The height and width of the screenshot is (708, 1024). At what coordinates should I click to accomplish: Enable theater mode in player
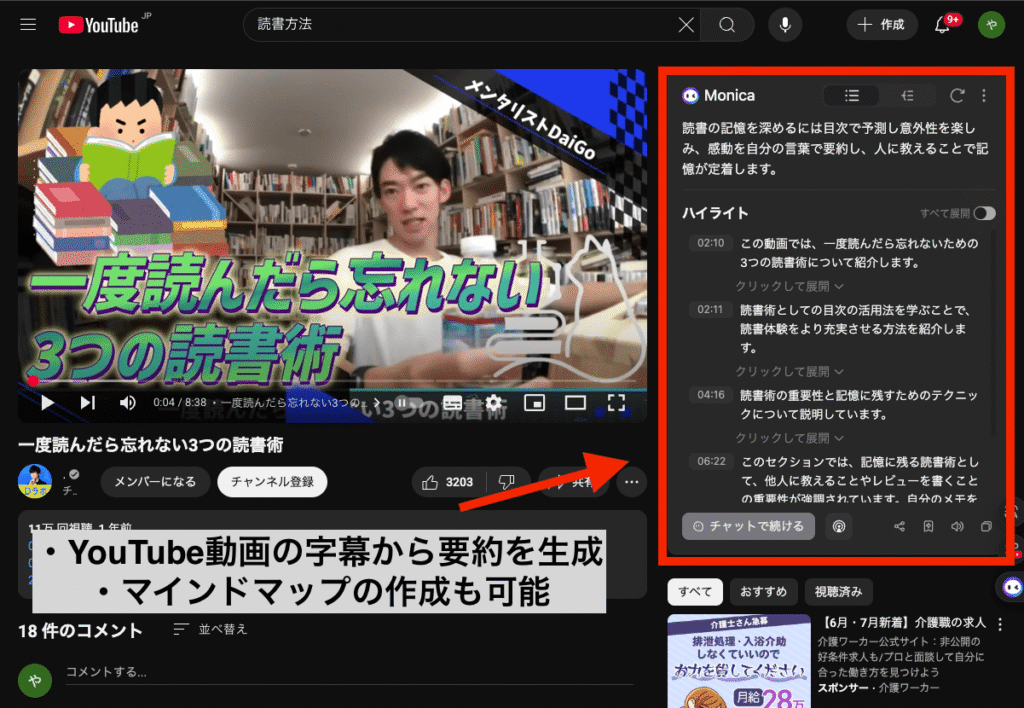pyautogui.click(x=575, y=402)
